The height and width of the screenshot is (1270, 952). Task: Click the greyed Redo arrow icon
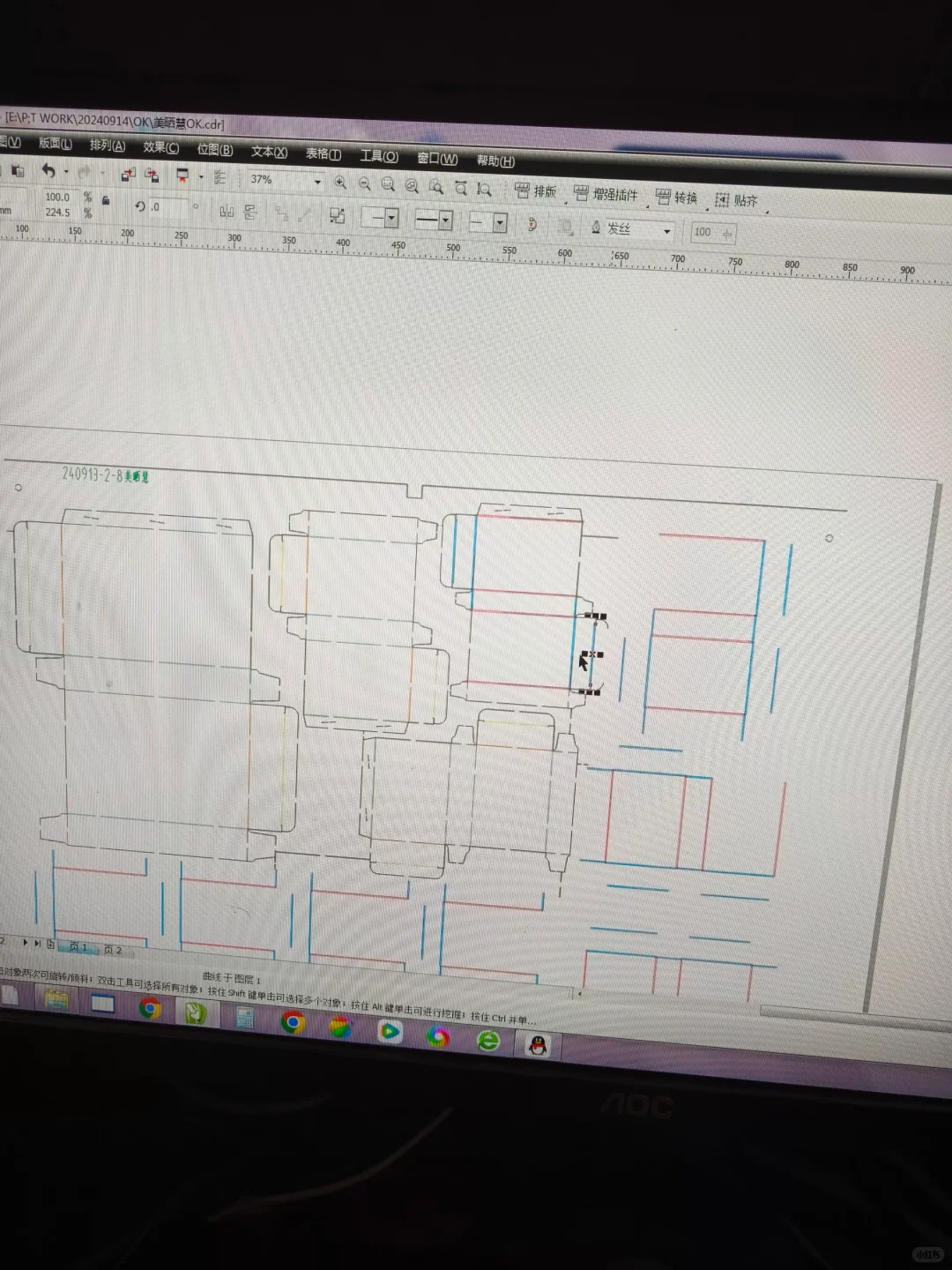(x=85, y=172)
